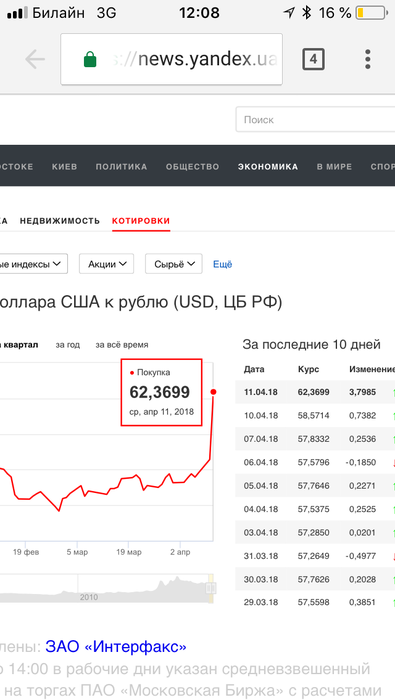Tap the news.yandex.ua address bar

point(171,59)
